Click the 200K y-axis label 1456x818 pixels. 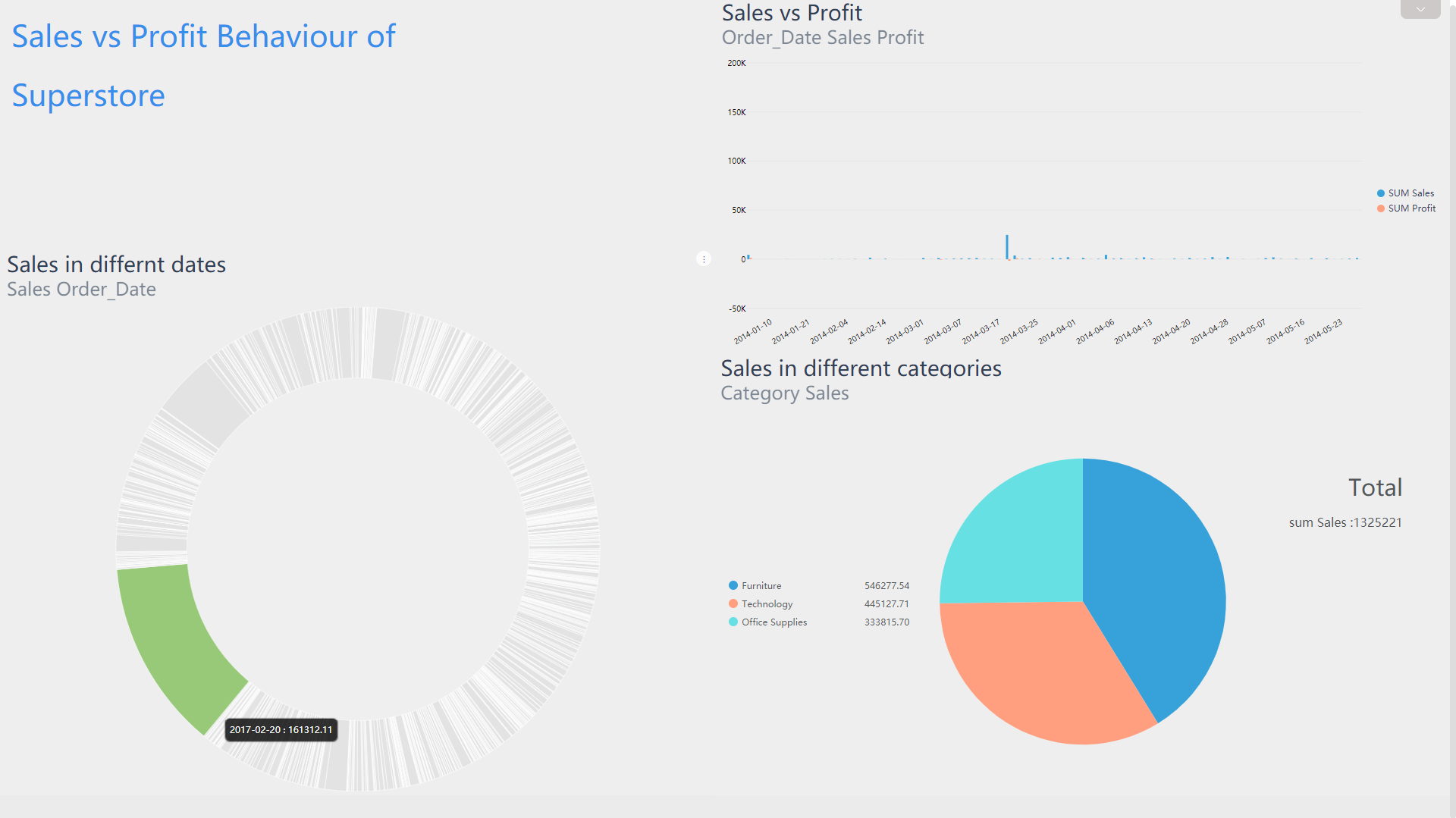pyautogui.click(x=736, y=63)
